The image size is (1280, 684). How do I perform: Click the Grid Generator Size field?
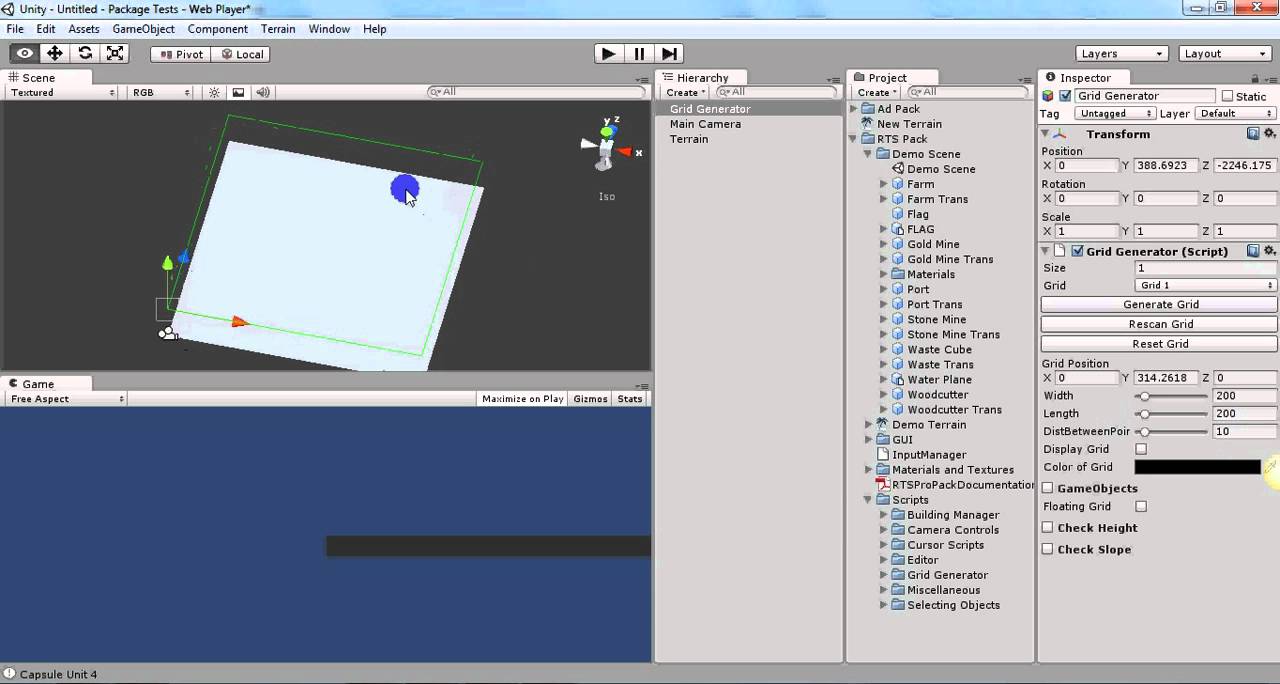tap(1206, 268)
